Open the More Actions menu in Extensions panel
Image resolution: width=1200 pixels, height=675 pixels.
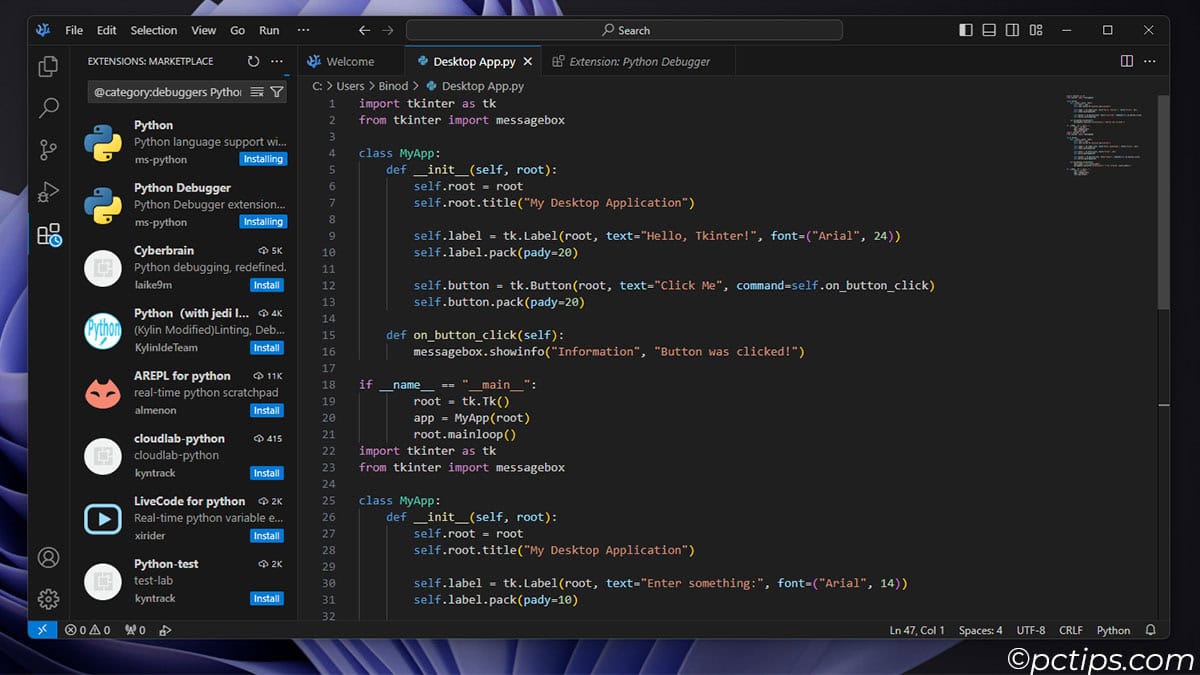tap(277, 61)
